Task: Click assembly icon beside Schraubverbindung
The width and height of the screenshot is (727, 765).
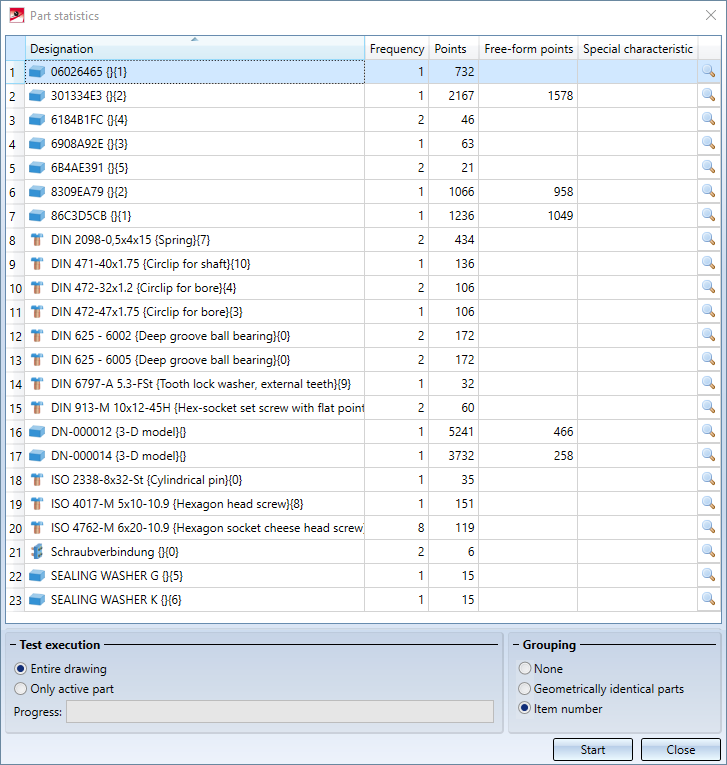Action: point(37,552)
